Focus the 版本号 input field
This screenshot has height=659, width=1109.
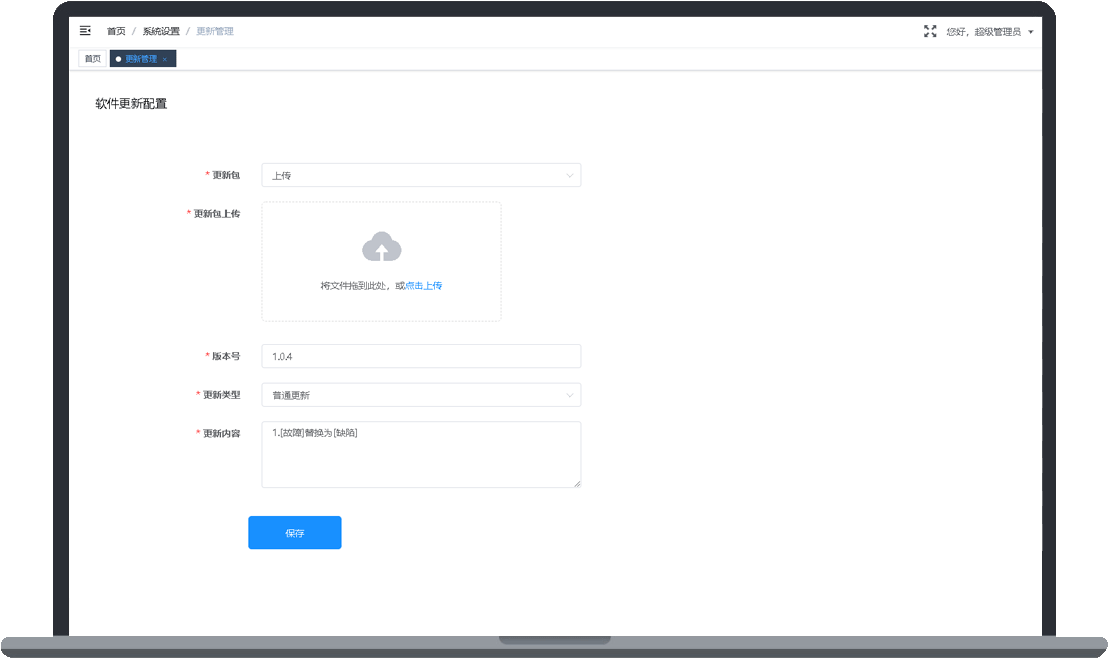[420, 356]
